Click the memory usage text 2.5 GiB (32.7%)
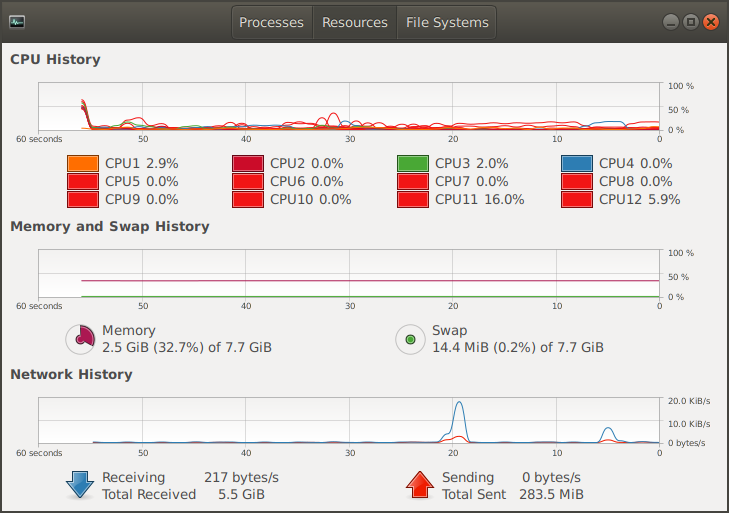 [x=153, y=347]
